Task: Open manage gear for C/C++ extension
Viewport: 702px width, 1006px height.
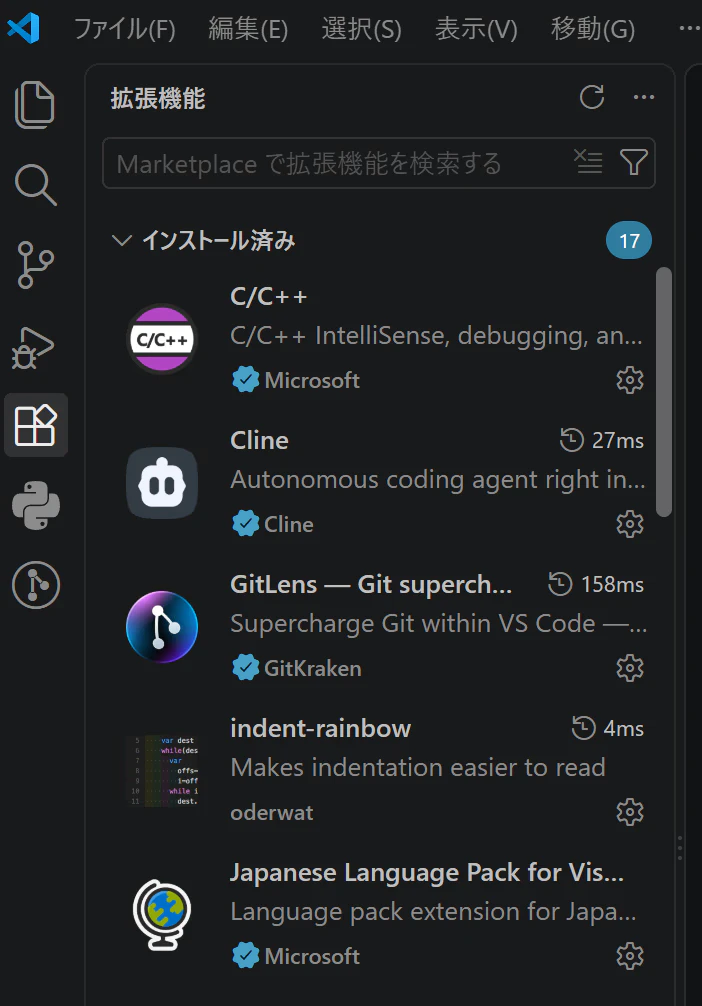Action: (x=629, y=380)
